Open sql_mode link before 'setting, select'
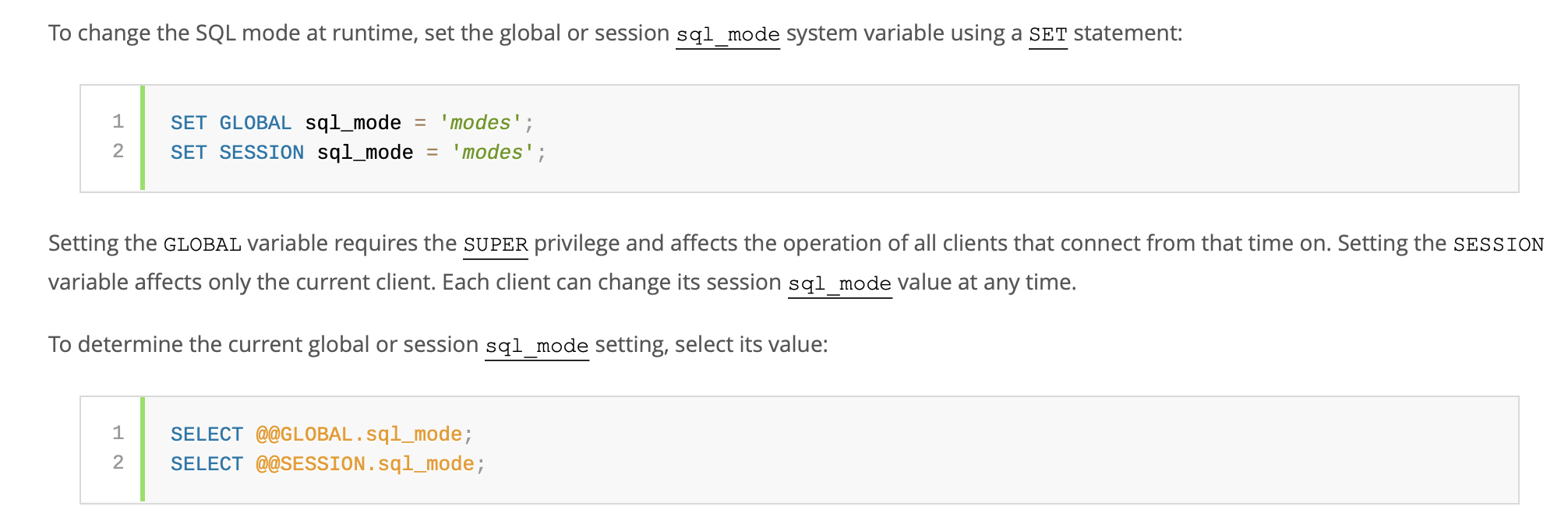 tap(537, 346)
